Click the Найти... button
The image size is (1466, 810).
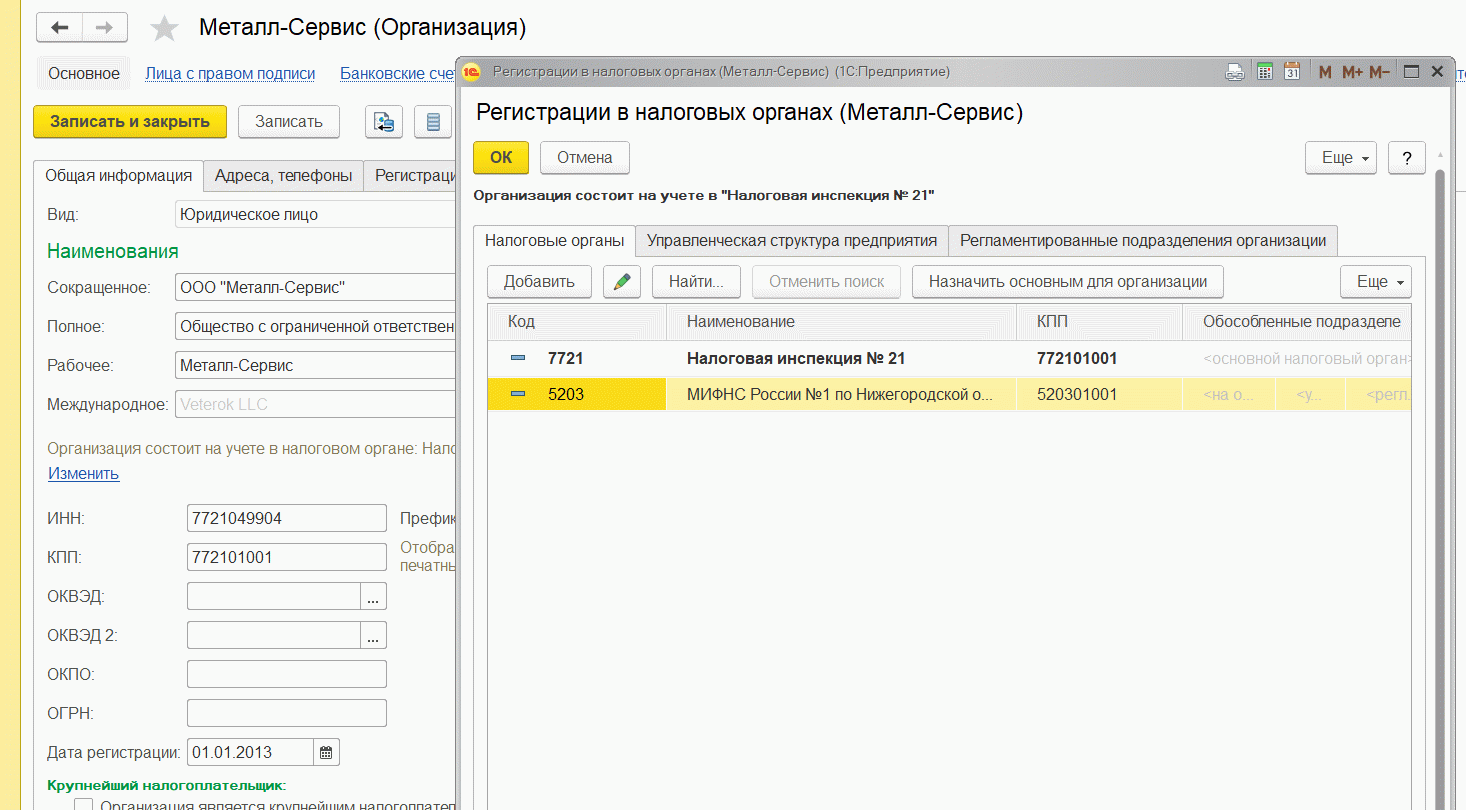[x=697, y=281]
